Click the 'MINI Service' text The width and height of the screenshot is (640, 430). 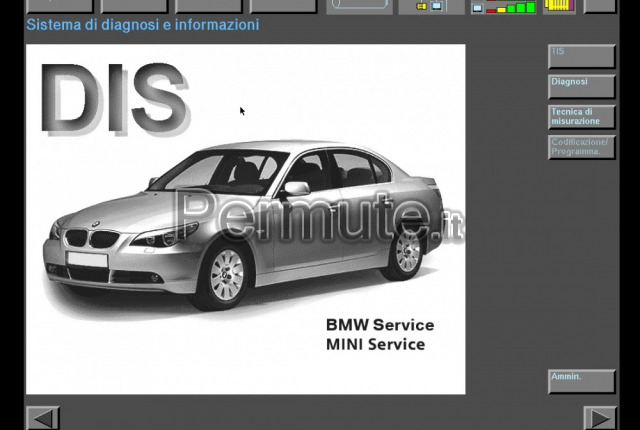(376, 344)
